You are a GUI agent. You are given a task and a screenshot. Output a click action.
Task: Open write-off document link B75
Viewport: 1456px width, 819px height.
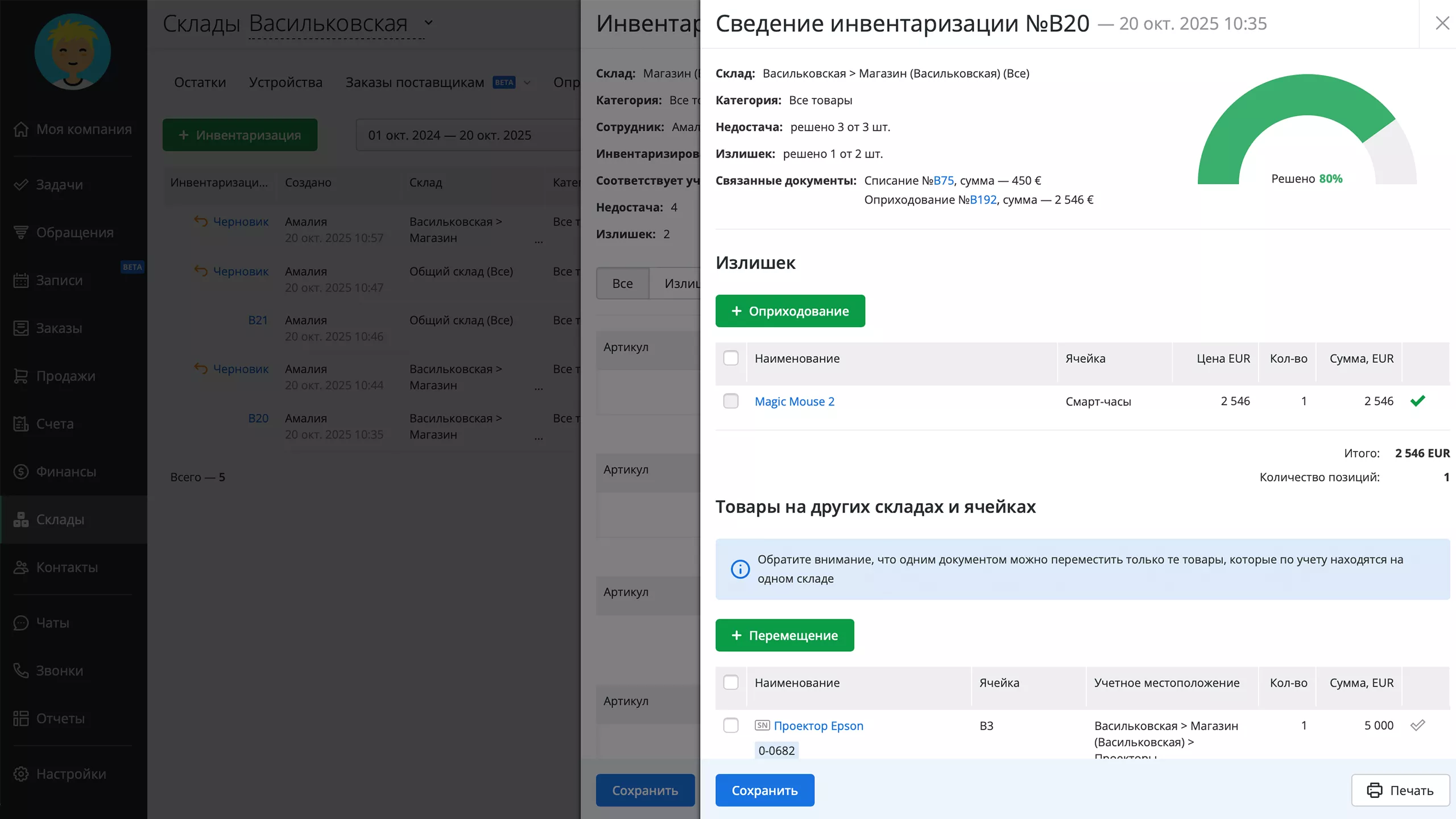pos(944,180)
